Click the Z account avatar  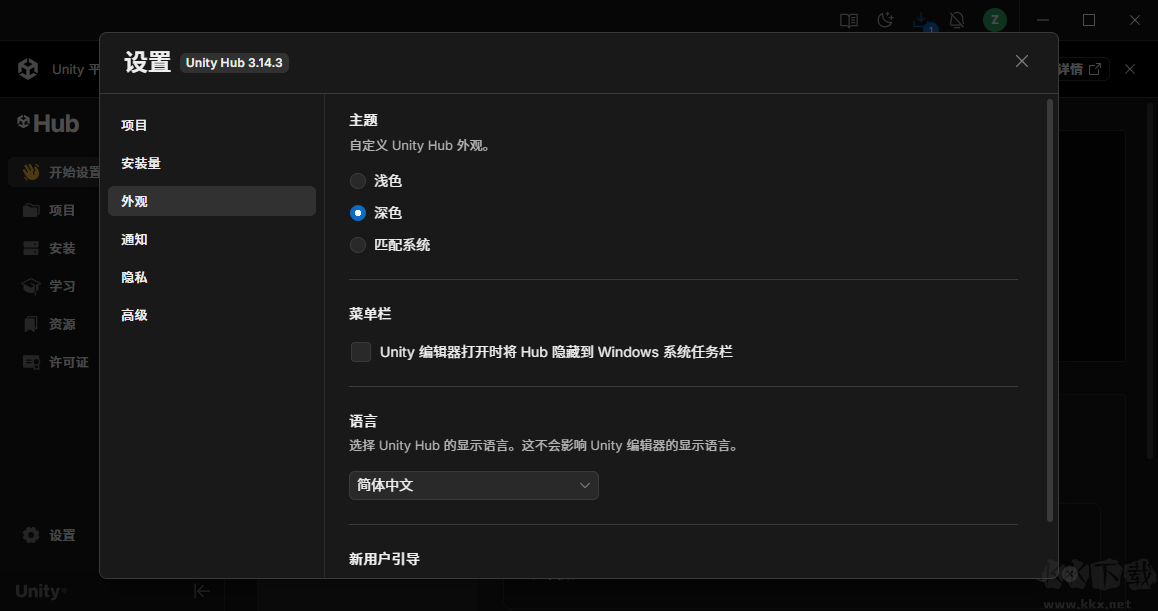coord(994,19)
